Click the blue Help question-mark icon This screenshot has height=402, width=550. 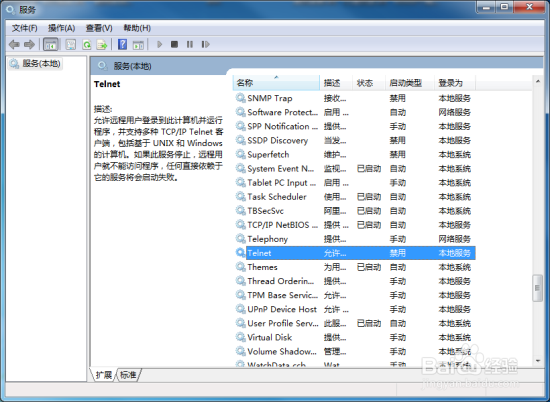122,45
